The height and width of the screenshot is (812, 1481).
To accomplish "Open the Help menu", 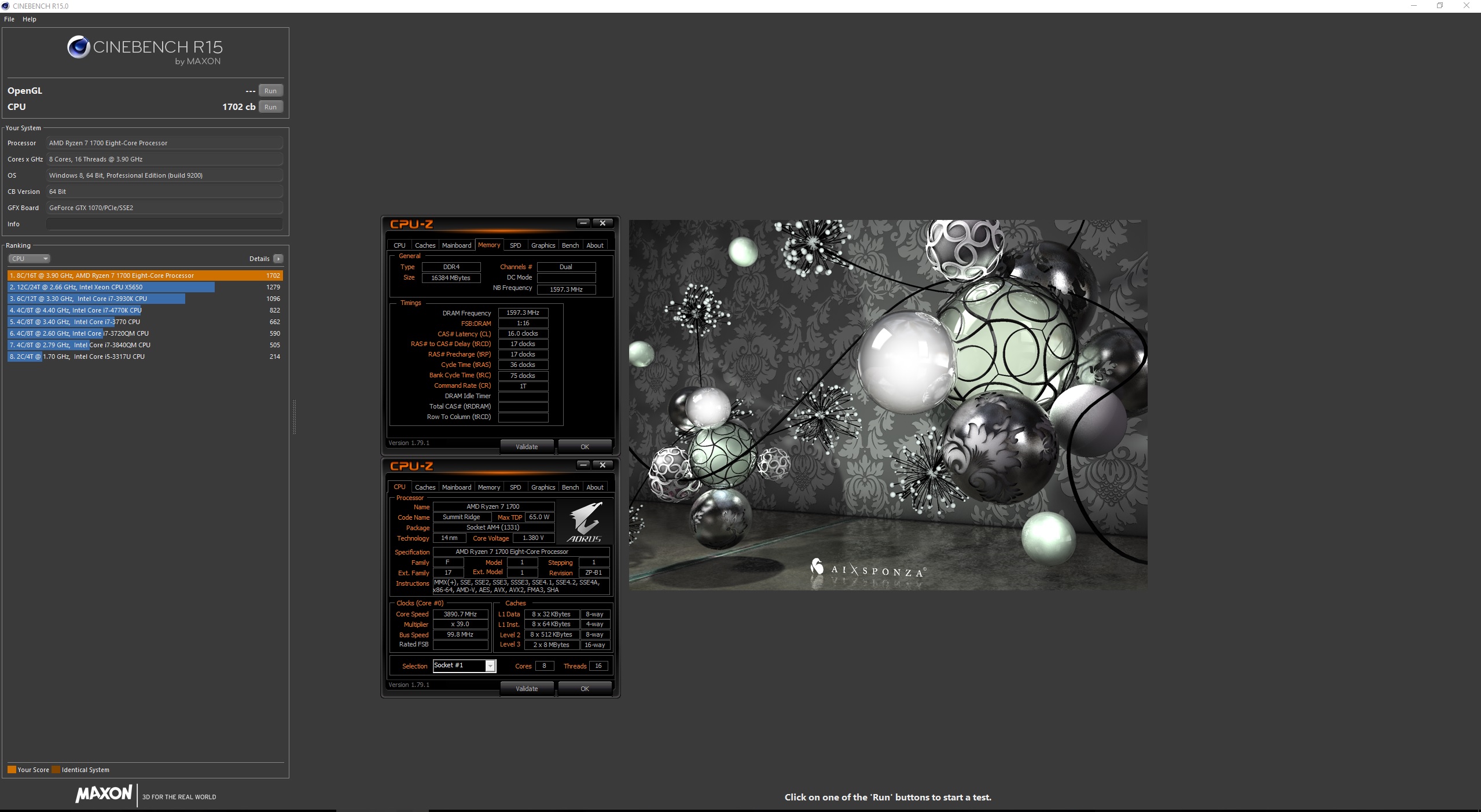I will [x=30, y=19].
